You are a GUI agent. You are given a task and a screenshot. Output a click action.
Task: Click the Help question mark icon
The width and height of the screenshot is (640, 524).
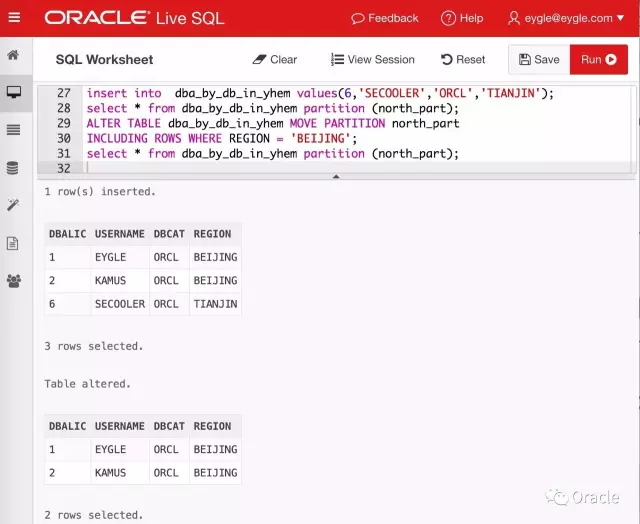pos(448,18)
